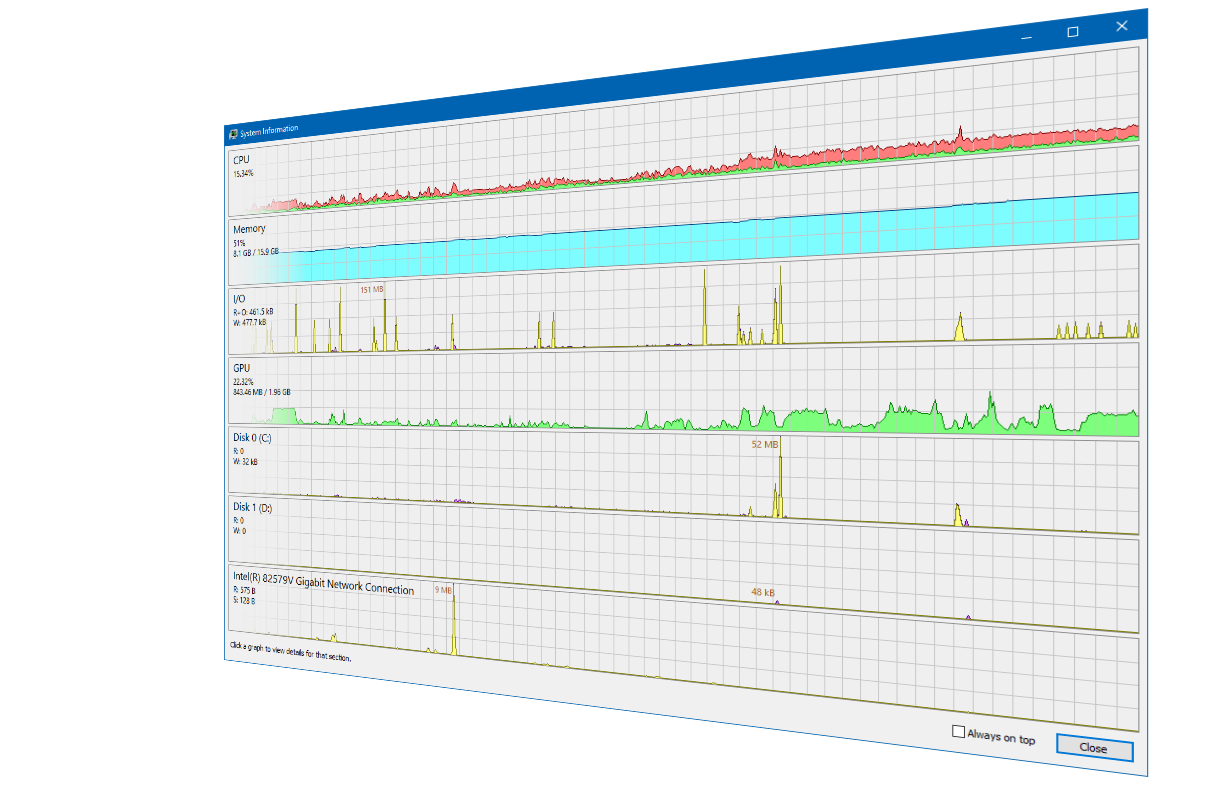Open the GPU graph details

[684, 394]
